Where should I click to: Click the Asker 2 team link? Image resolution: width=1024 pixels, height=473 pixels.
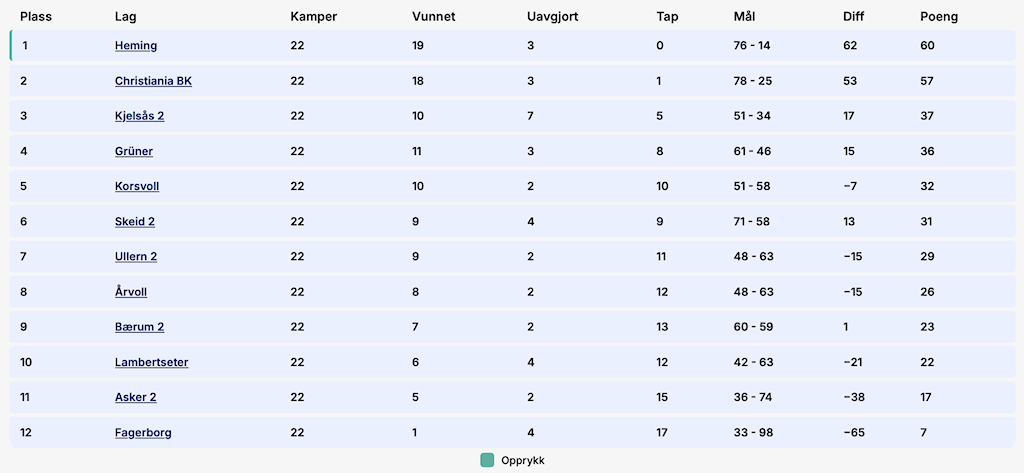pos(136,397)
